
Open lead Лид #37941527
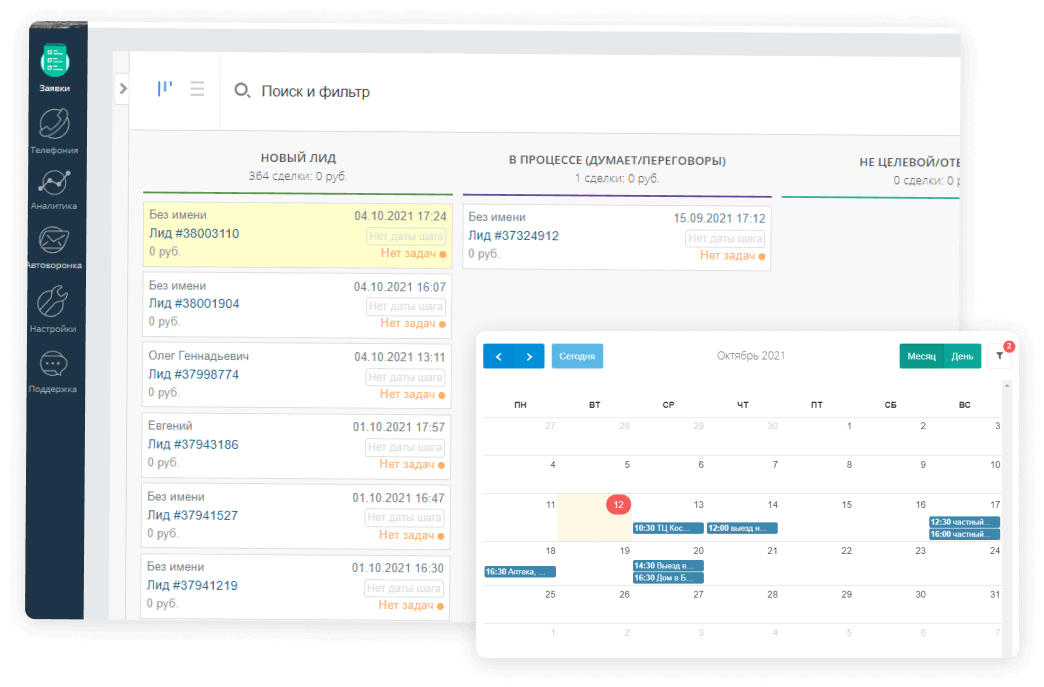tap(192, 515)
